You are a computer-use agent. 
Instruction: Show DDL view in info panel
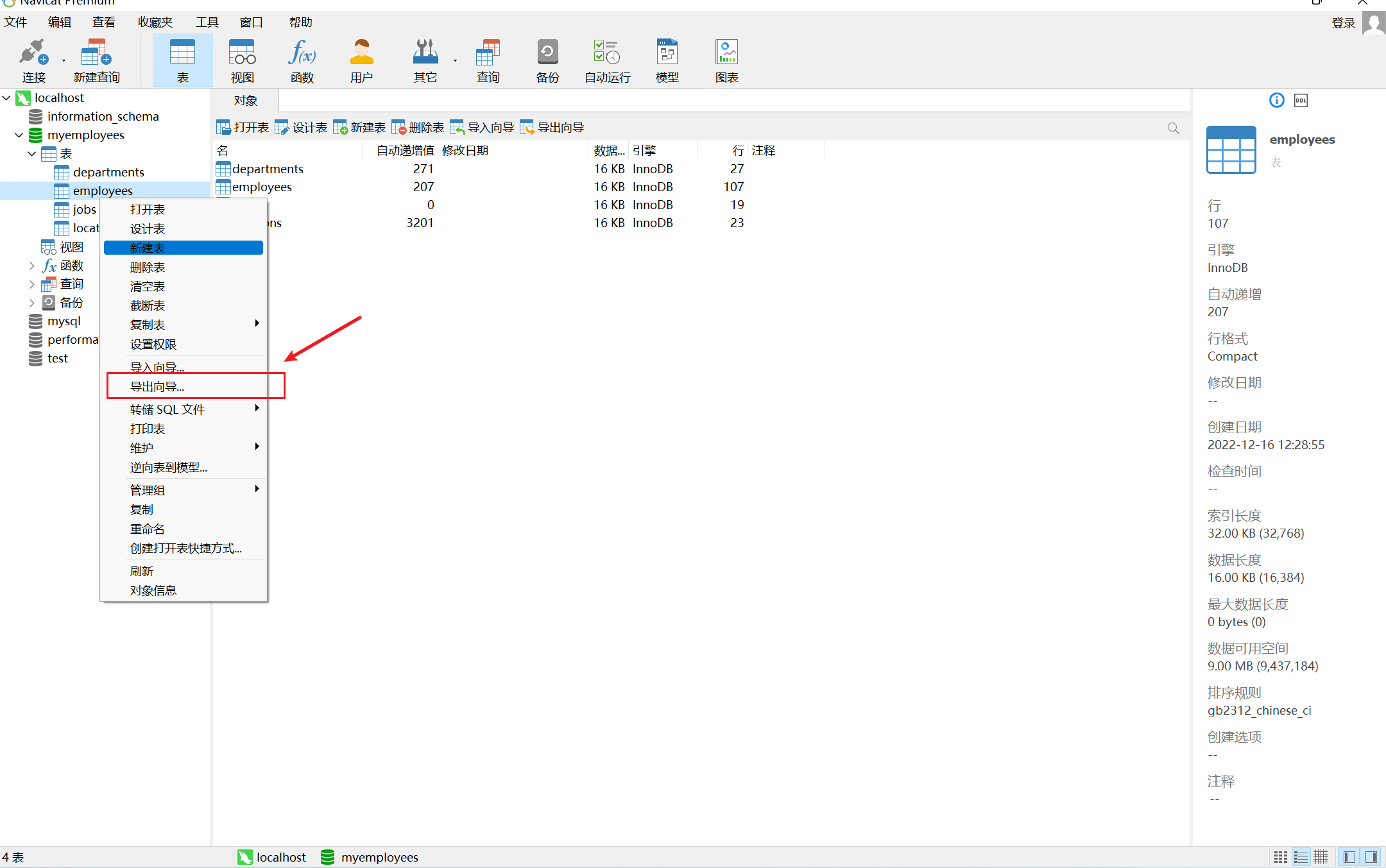pos(1301,100)
